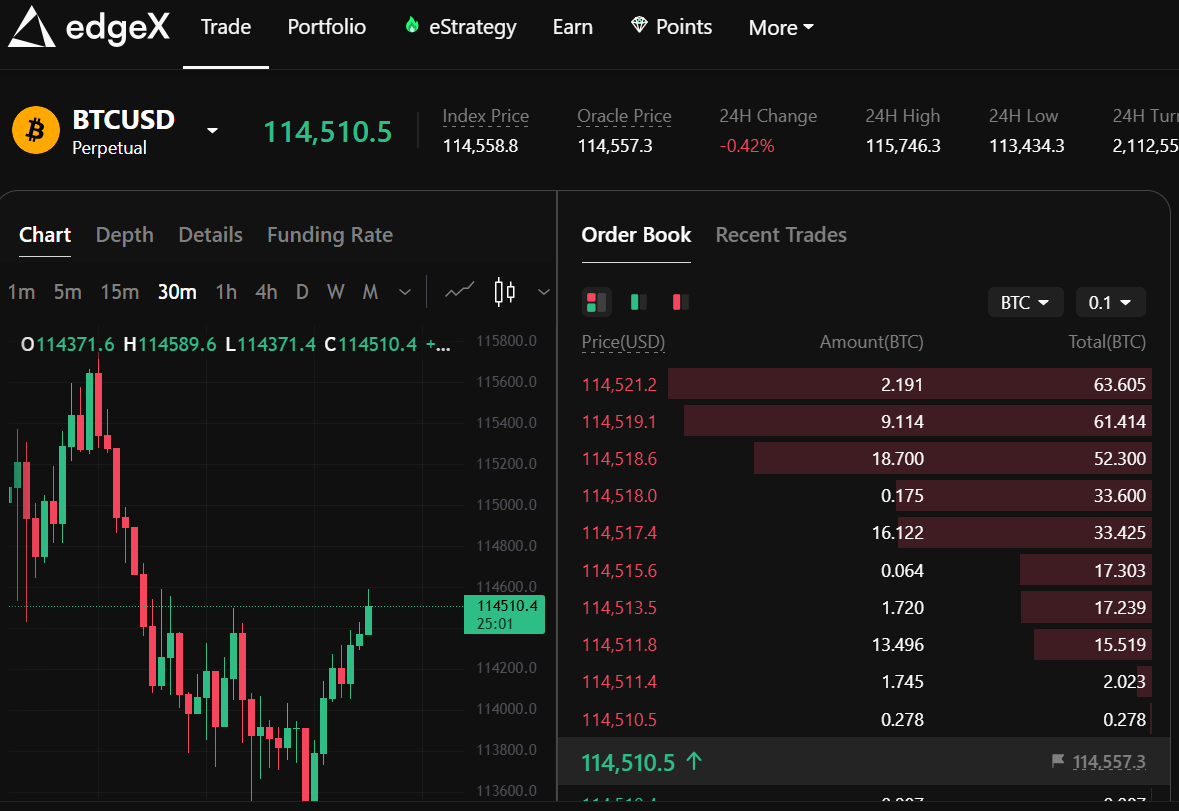Image resolution: width=1179 pixels, height=811 pixels.
Task: Click the flag icon beside 114,557.3
Action: (x=1057, y=761)
